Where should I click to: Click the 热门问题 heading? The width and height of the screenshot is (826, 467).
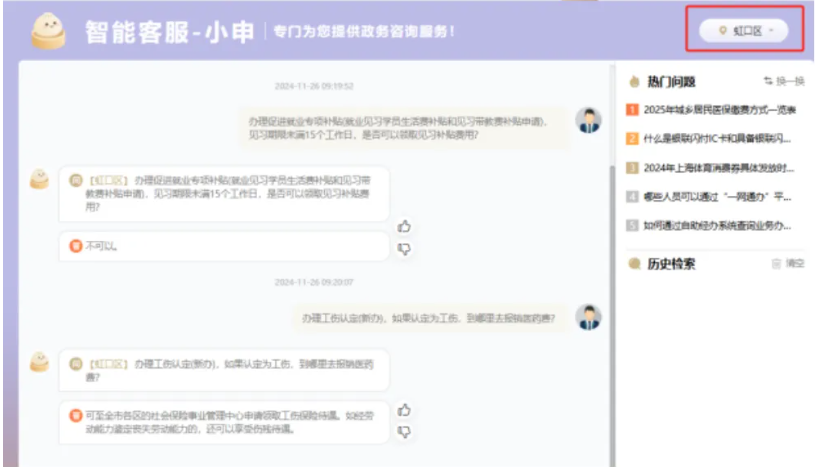pyautogui.click(x=671, y=81)
